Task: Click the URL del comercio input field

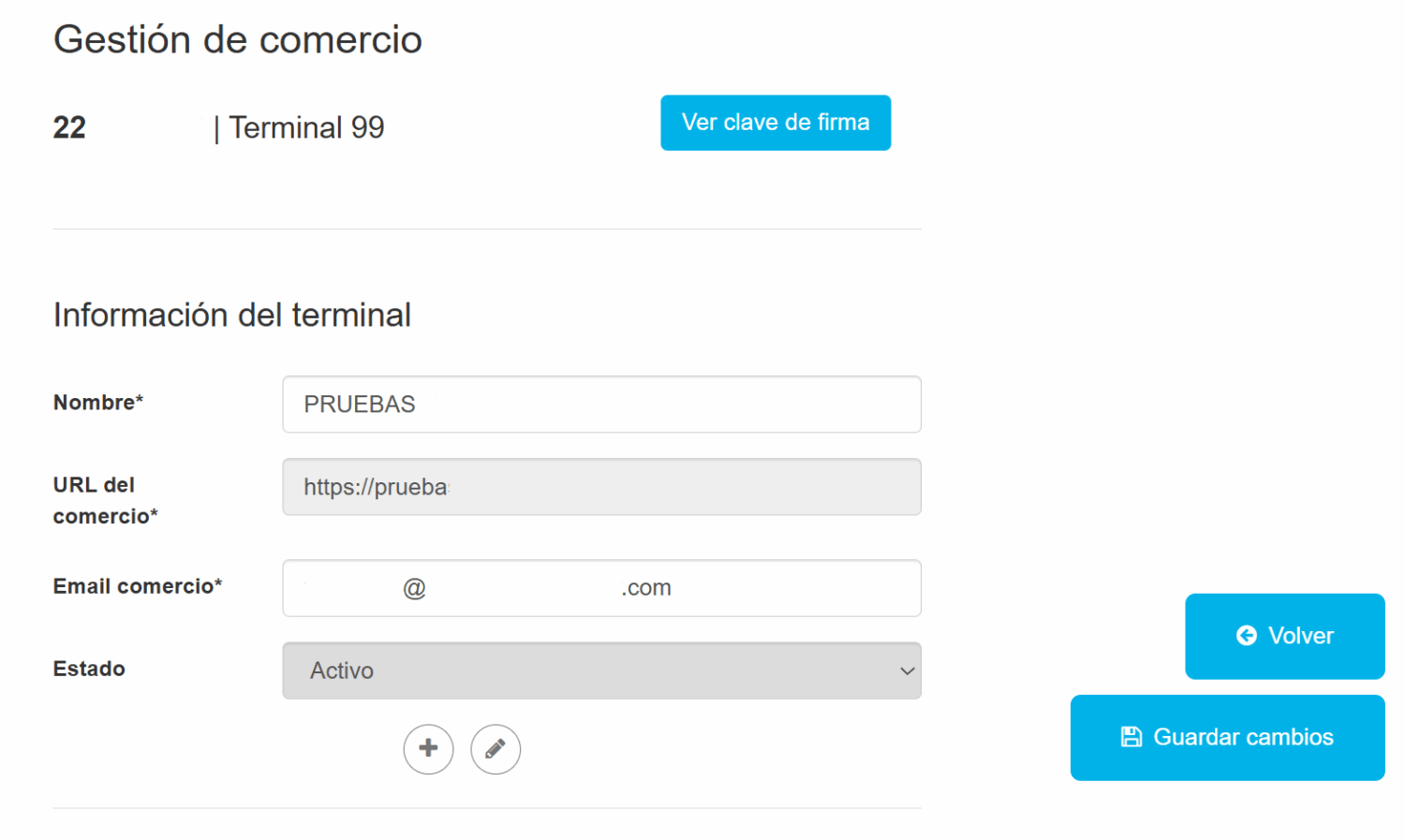Action: [601, 487]
